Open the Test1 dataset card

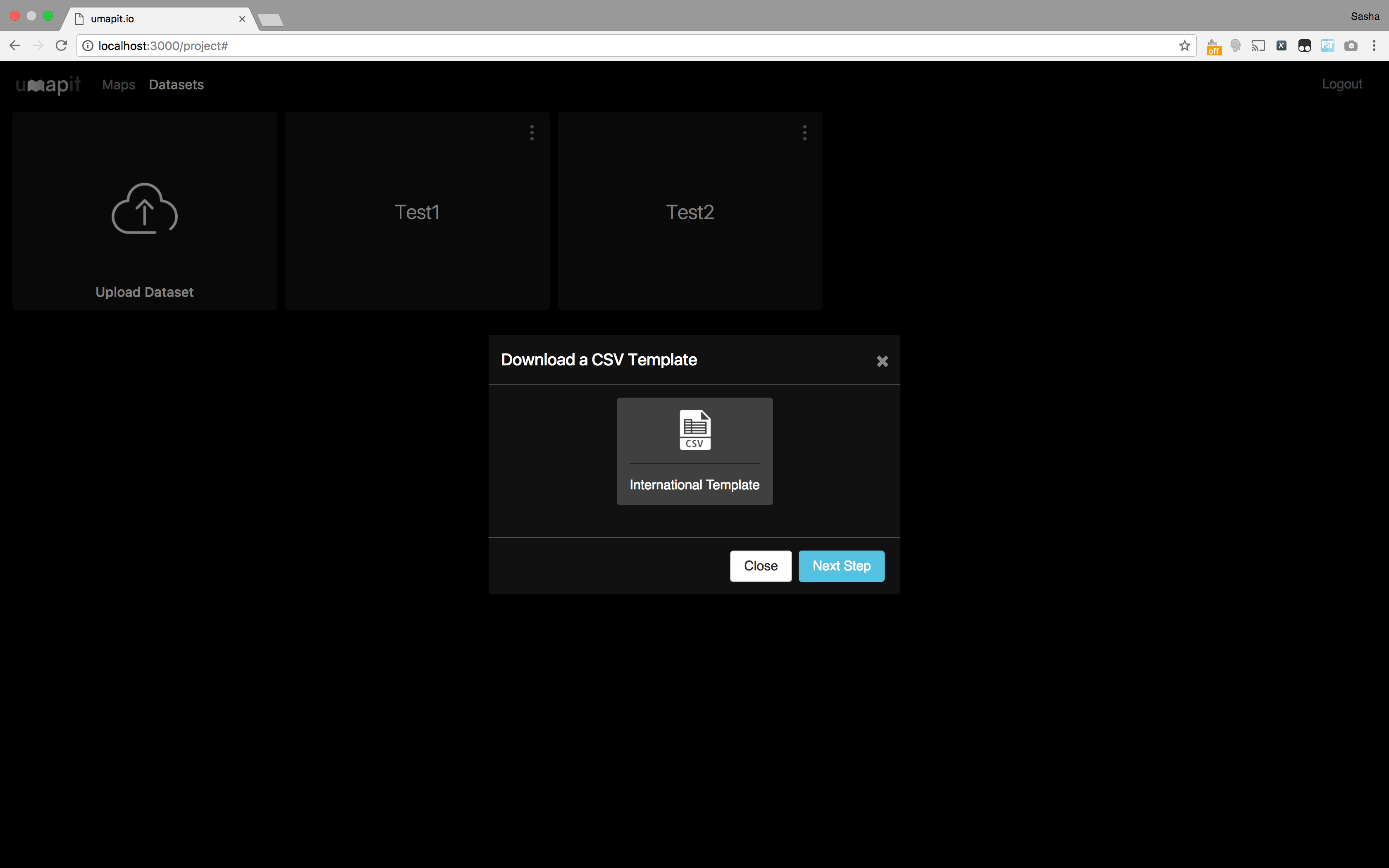417,211
